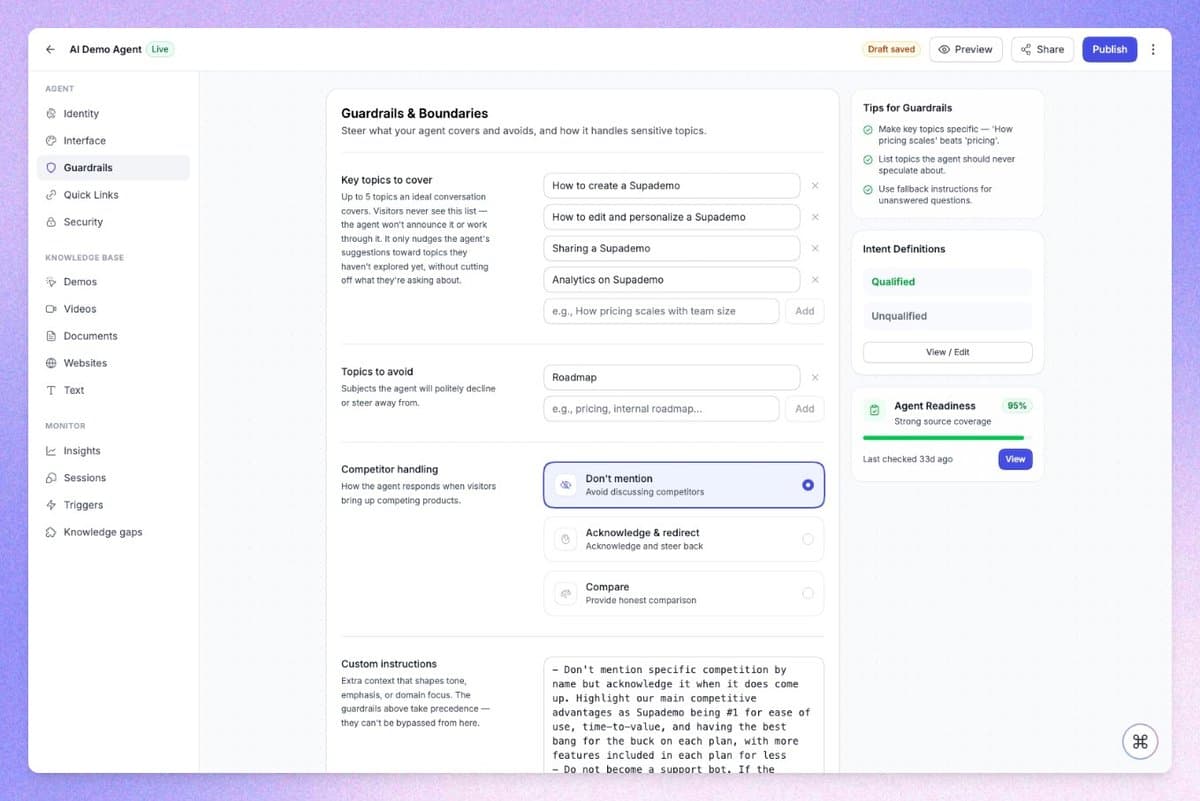Remove the Roadmap topic to avoid
This screenshot has width=1200, height=801.
pyautogui.click(x=815, y=377)
